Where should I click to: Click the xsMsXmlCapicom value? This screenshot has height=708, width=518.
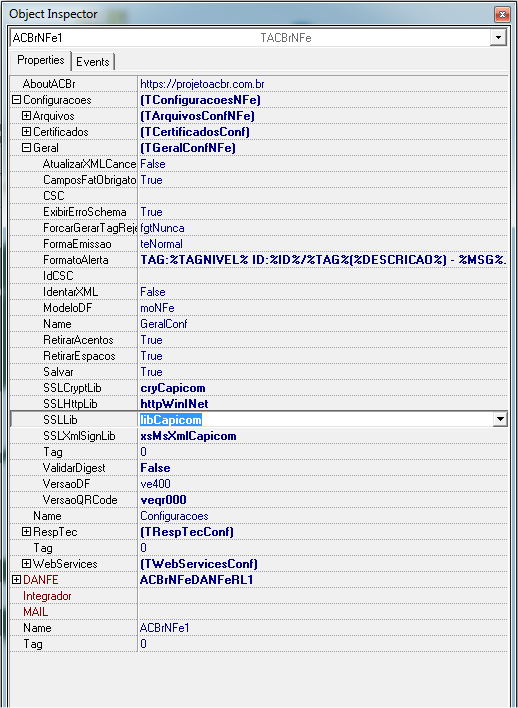coord(188,436)
